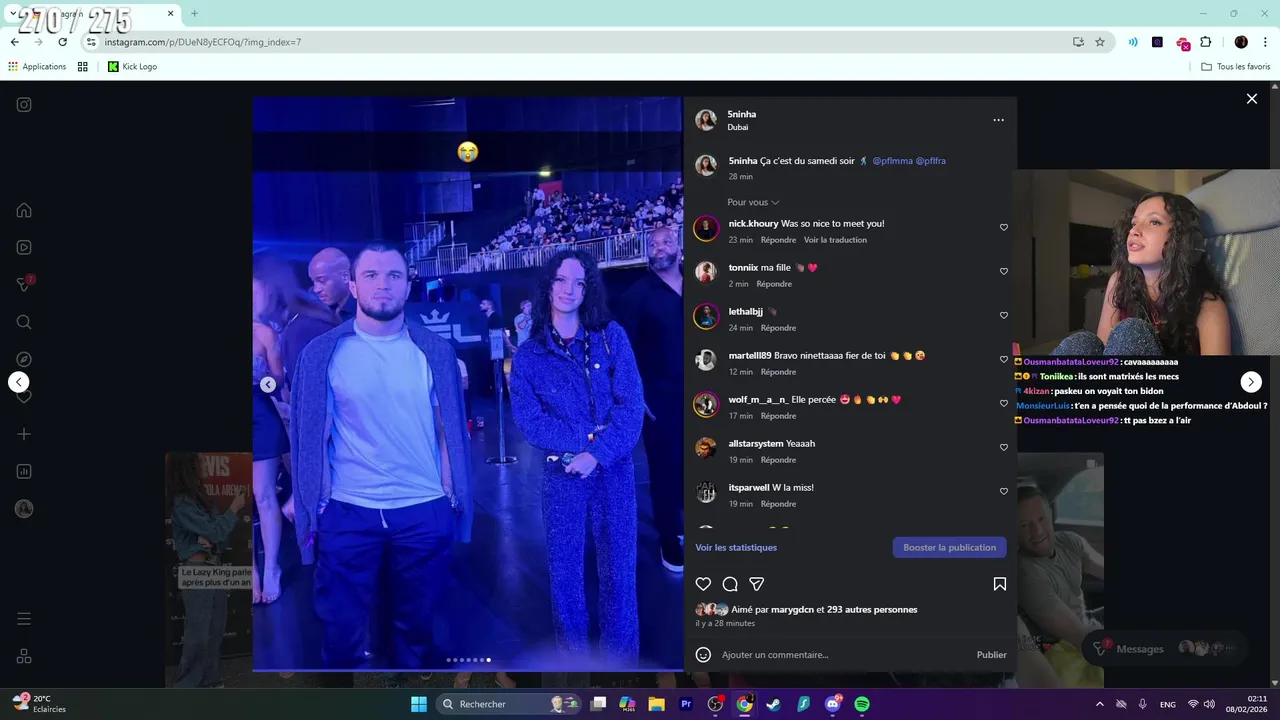Image resolution: width=1280 pixels, height=720 pixels.
Task: Open sidebar messages icon with red badge
Action: tap(24, 284)
